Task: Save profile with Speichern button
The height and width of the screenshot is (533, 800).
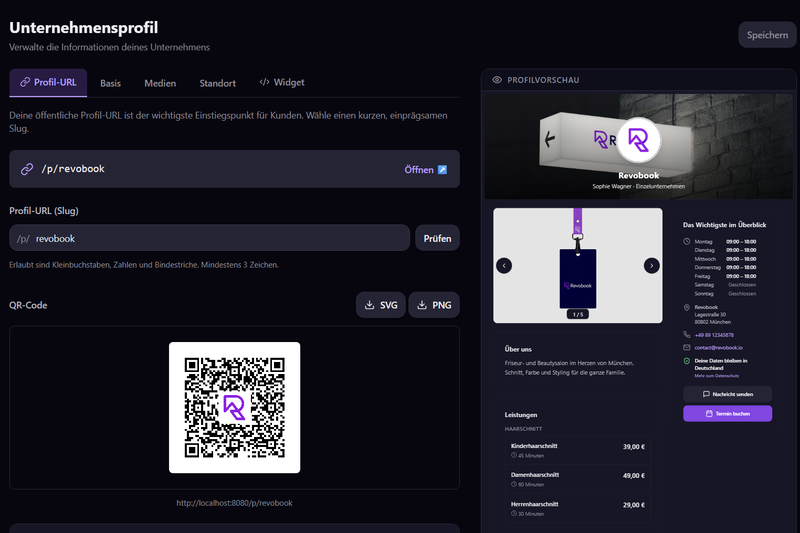Action: click(767, 35)
